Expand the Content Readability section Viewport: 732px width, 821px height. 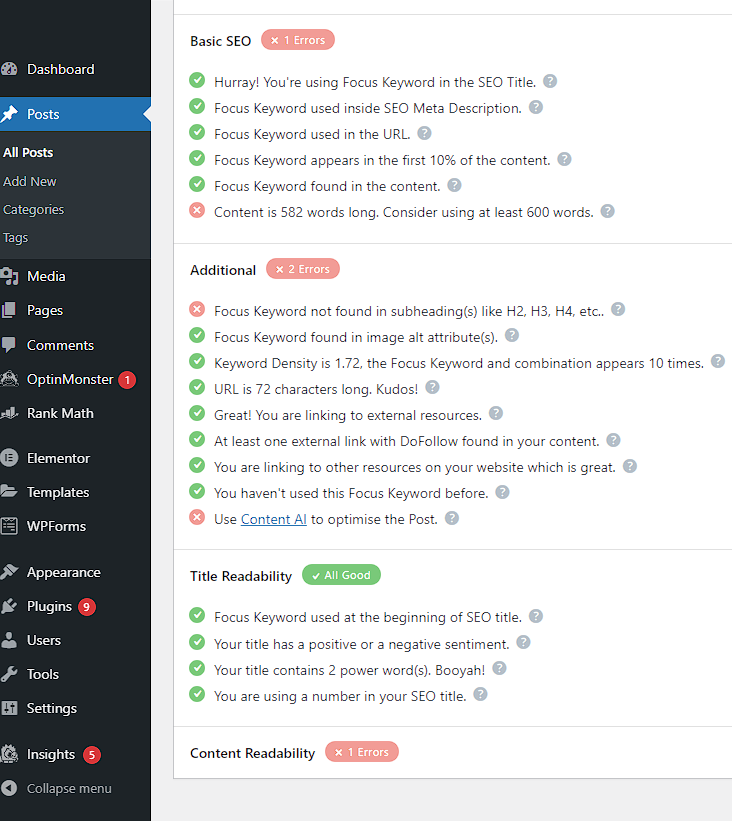[252, 753]
